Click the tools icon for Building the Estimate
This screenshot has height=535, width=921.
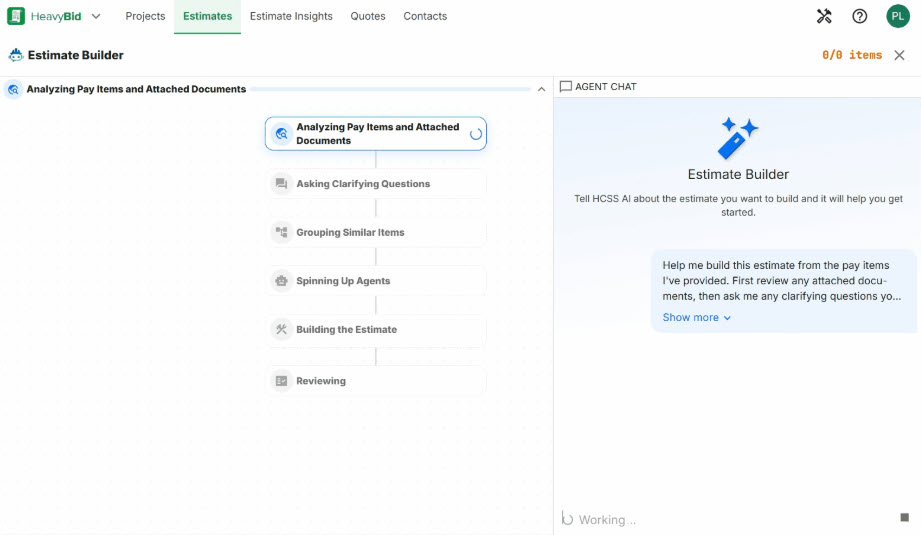click(281, 329)
